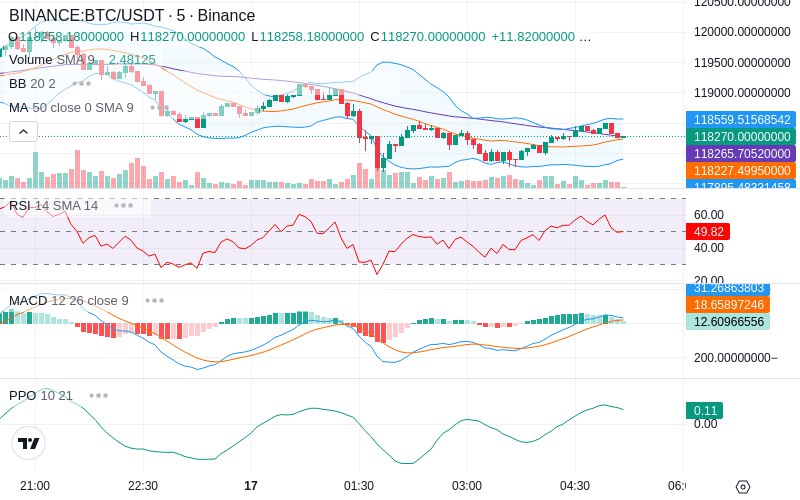Open more options for PPO 10 21
800x500 pixels.
98,395
